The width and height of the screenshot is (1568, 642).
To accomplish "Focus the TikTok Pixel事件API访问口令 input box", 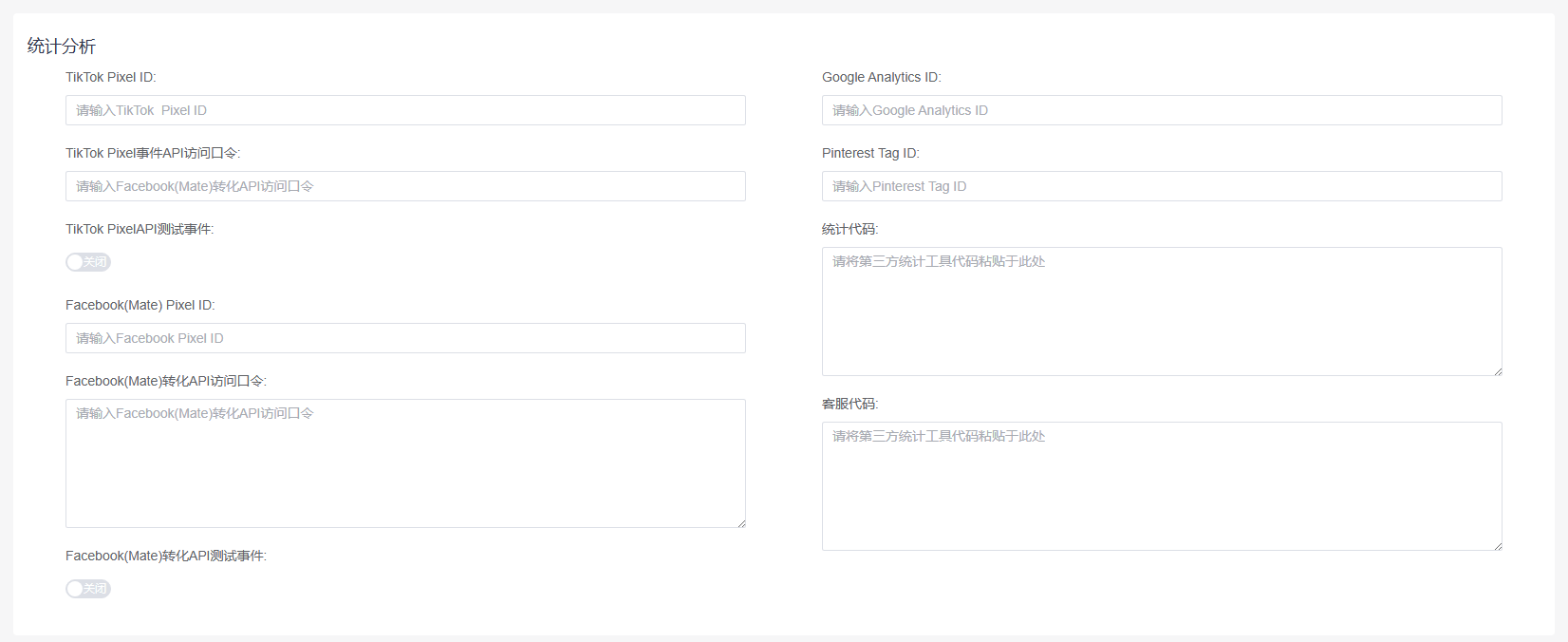I will tap(405, 186).
